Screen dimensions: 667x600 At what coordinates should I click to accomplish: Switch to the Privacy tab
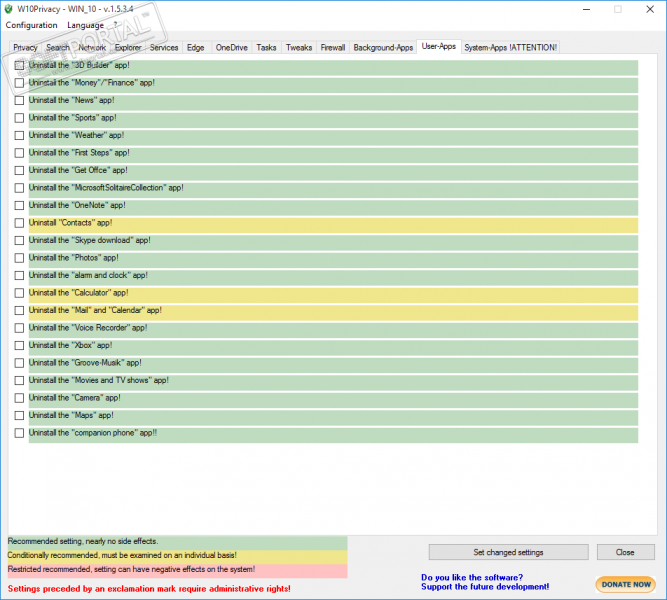pyautogui.click(x=25, y=48)
